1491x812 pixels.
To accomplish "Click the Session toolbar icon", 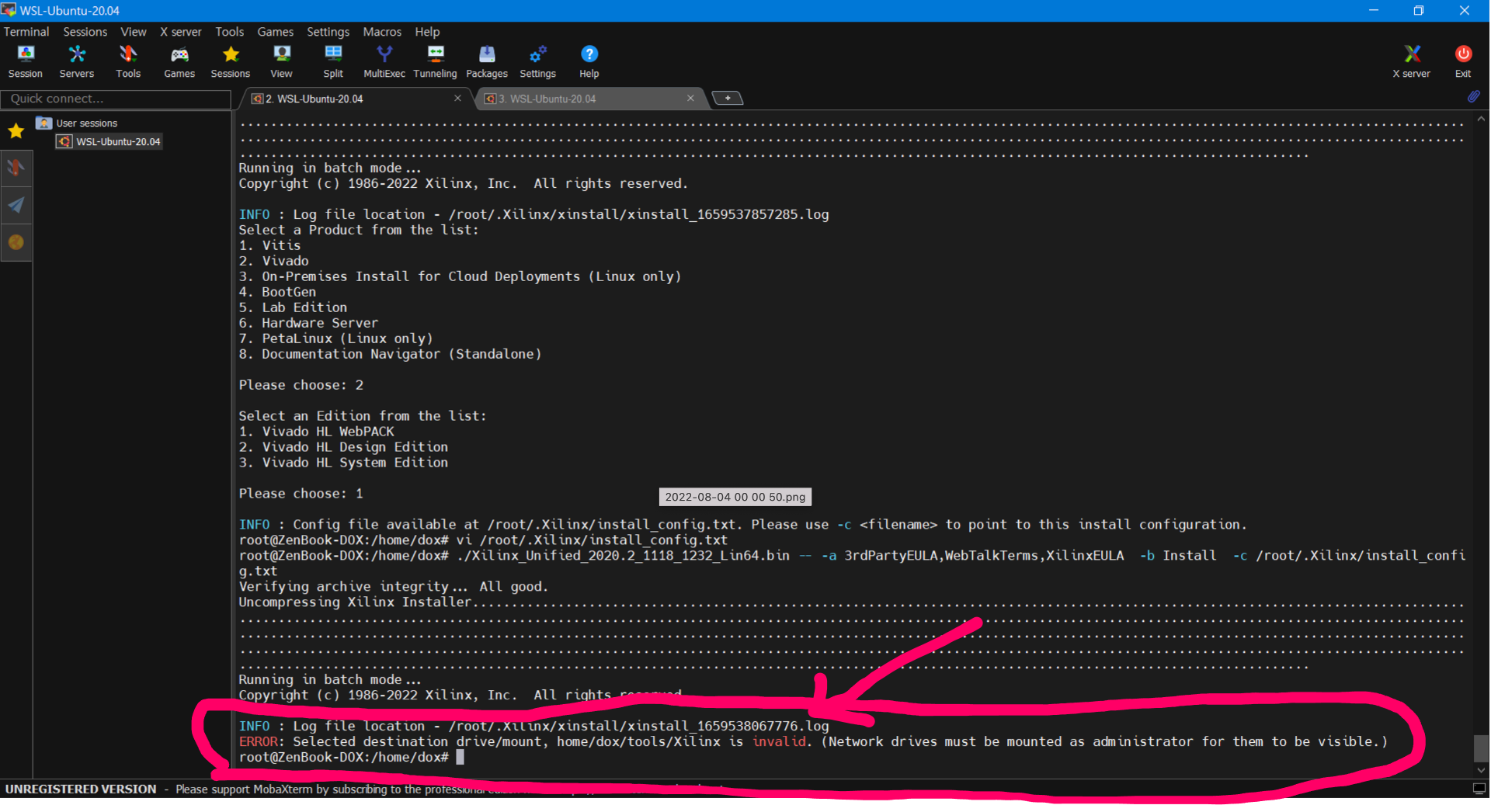I will tap(26, 61).
